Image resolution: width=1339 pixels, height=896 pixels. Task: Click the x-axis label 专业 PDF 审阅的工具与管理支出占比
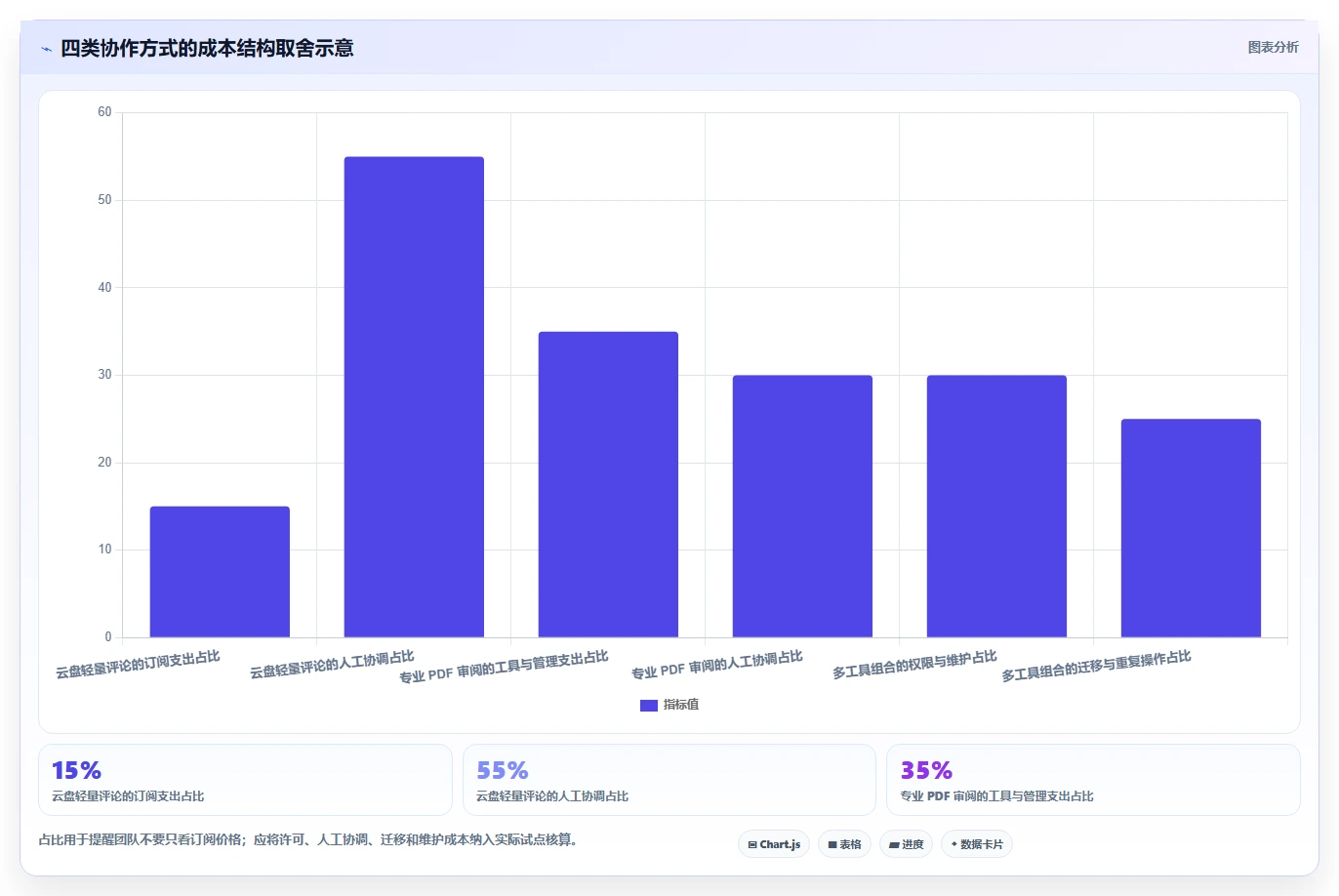(504, 667)
